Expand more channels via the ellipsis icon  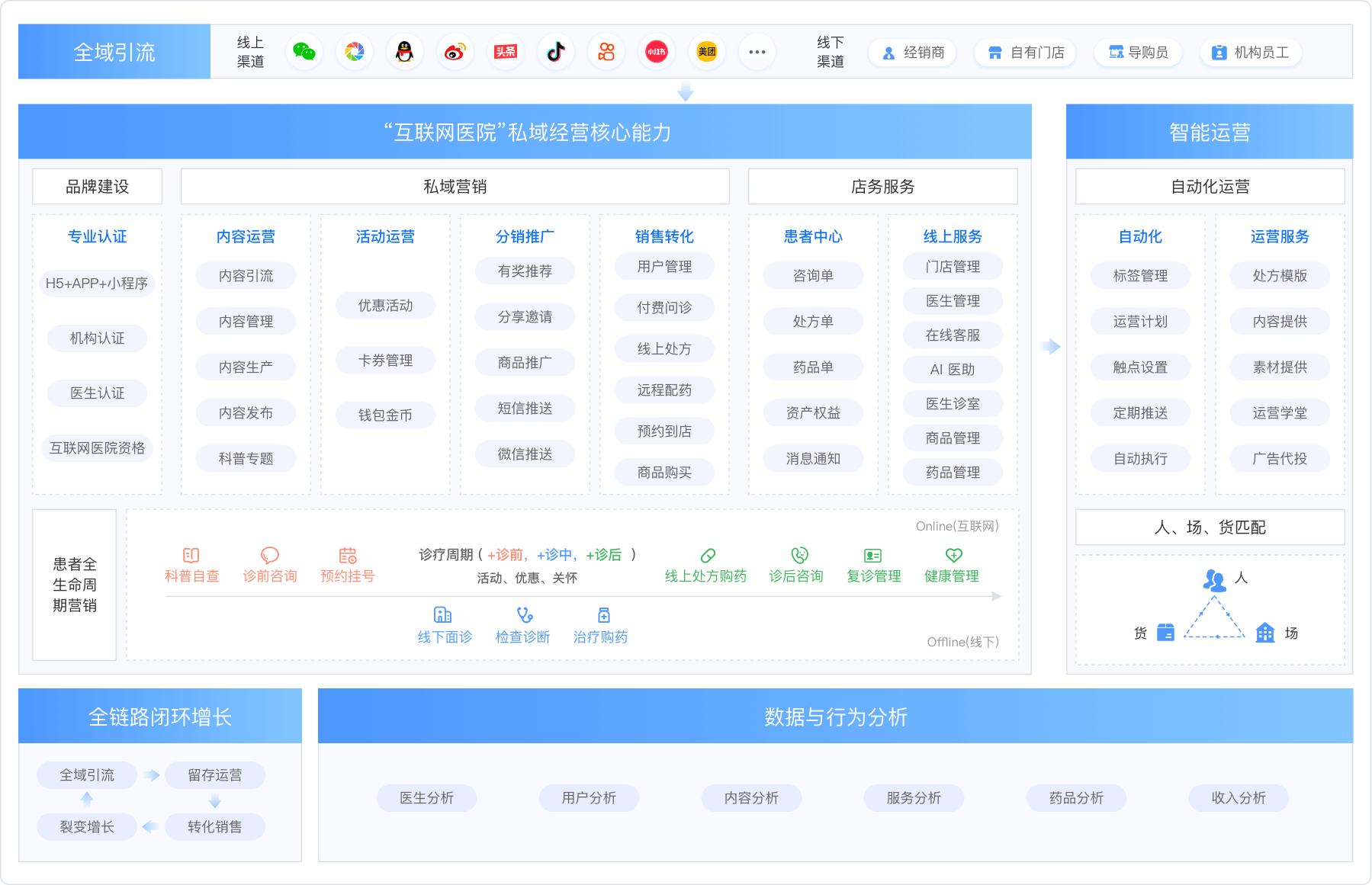point(757,52)
